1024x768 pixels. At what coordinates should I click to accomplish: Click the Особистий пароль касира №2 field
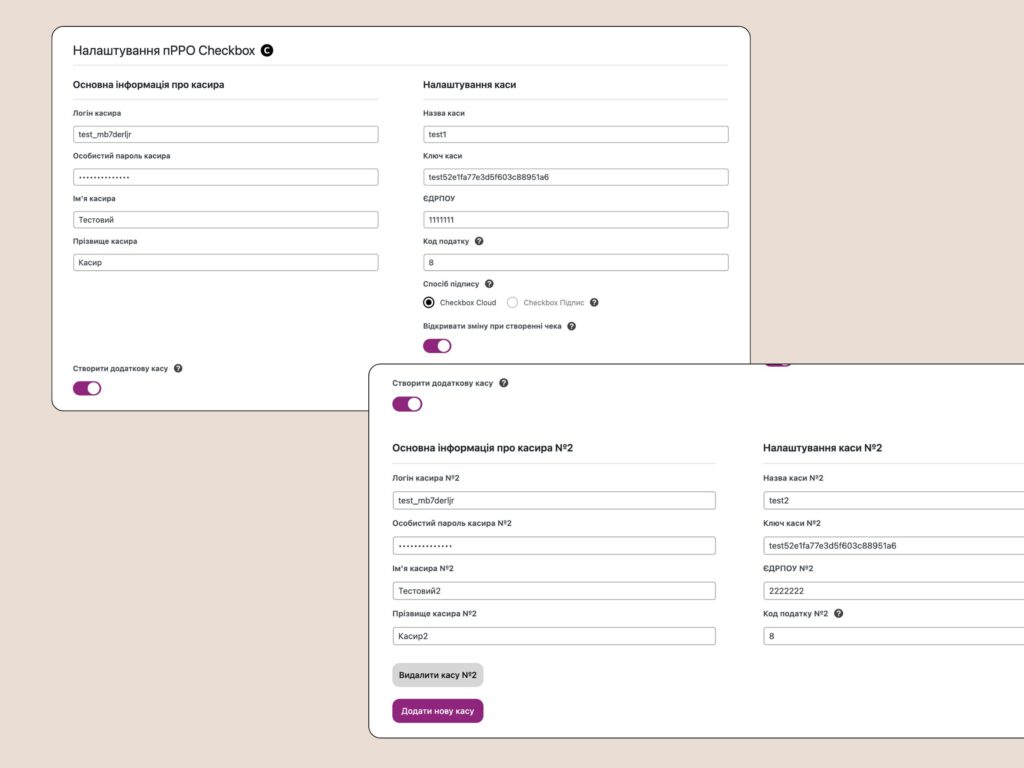click(x=554, y=546)
